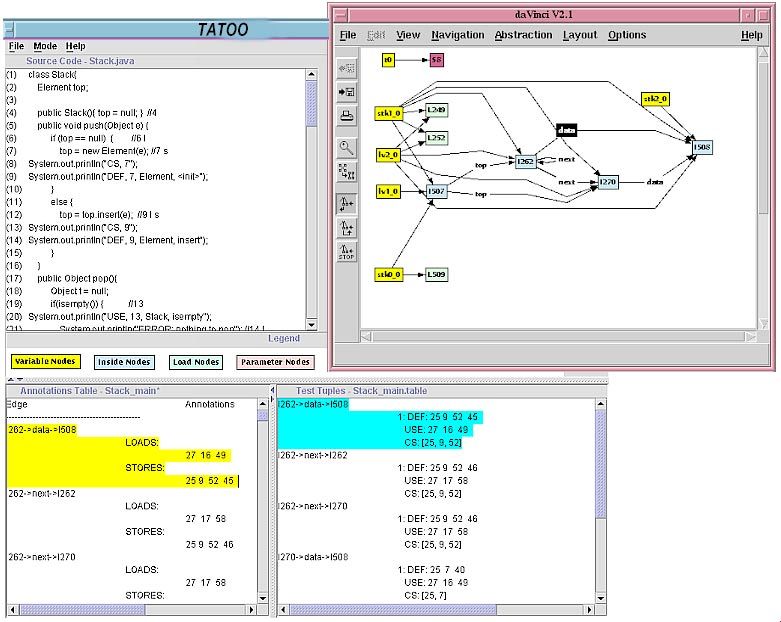The height and width of the screenshot is (622, 781).
Task: Click the subgraph abstraction icon below magnifier
Action: (347, 171)
